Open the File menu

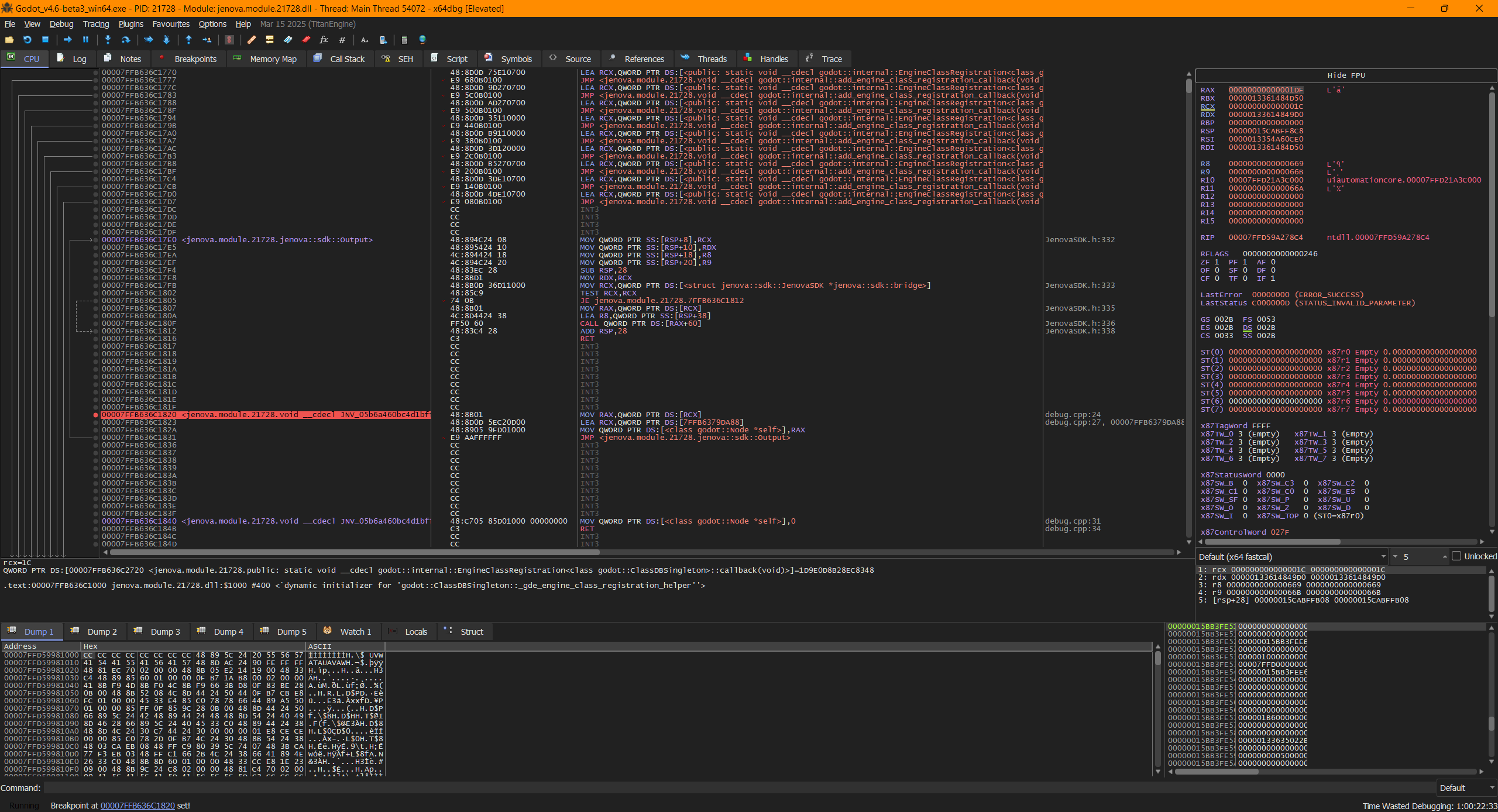tap(10, 24)
